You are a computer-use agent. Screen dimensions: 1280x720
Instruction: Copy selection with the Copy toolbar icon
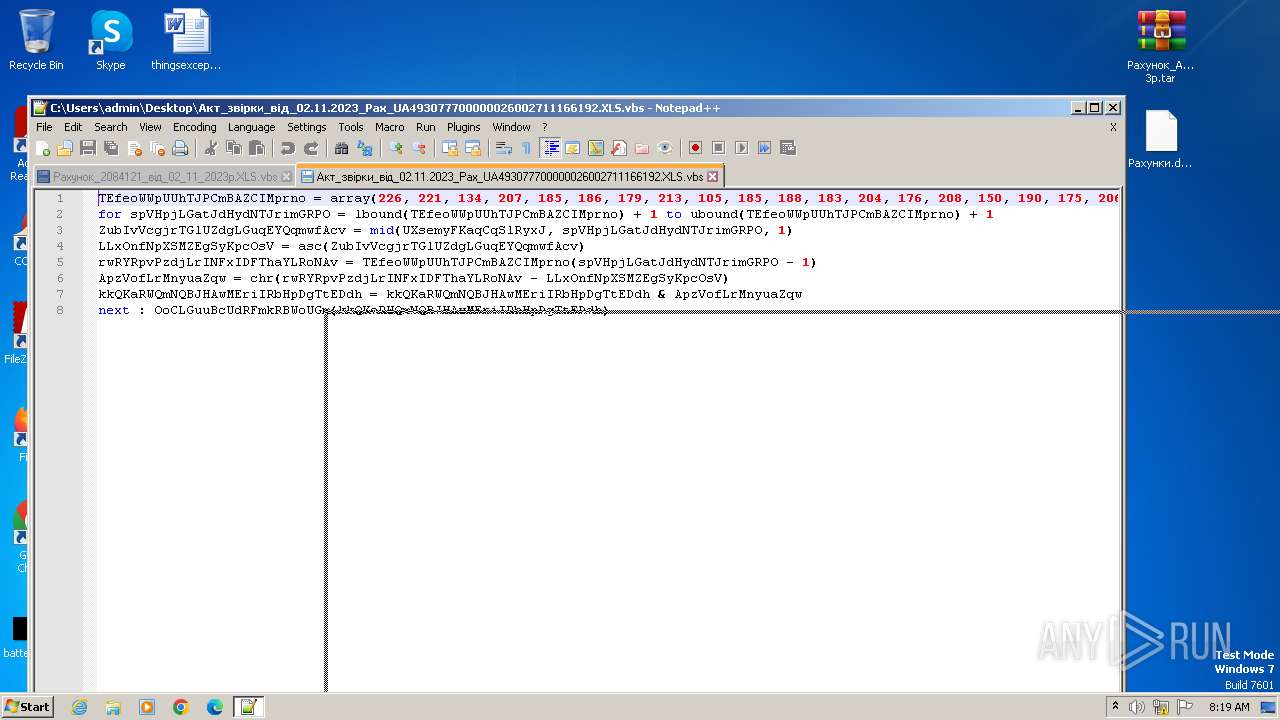[x=234, y=148]
